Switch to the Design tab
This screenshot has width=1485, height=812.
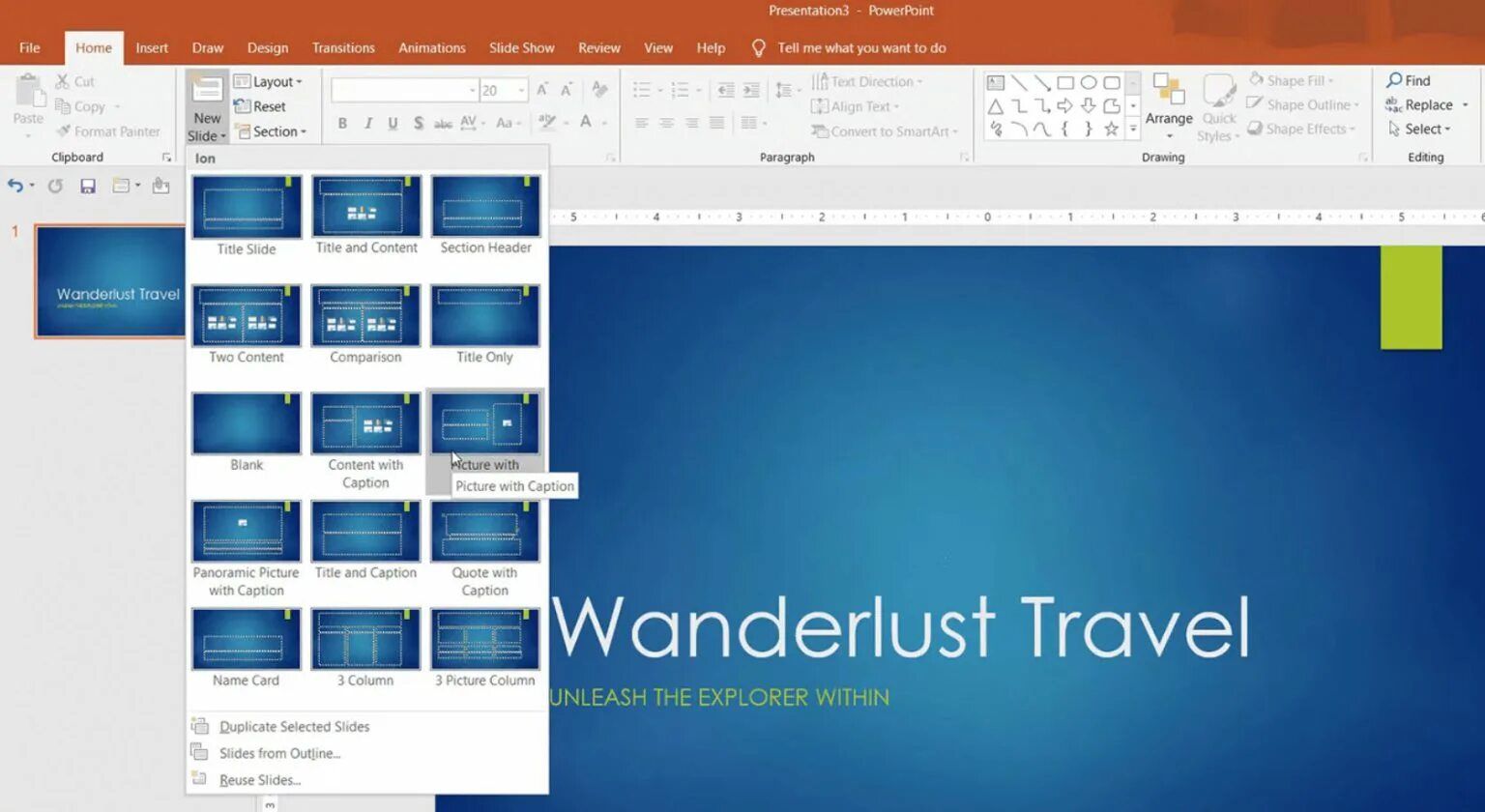click(268, 47)
